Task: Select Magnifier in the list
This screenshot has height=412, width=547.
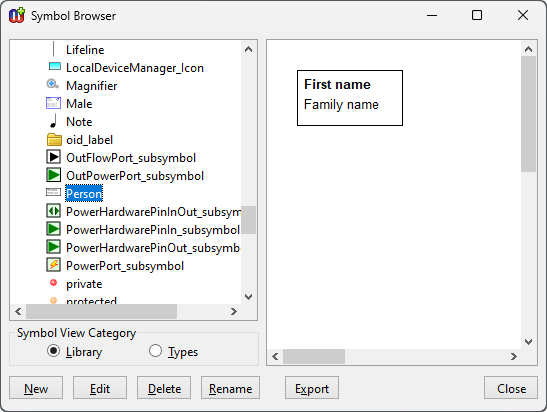Action: pyautogui.click(x=92, y=86)
